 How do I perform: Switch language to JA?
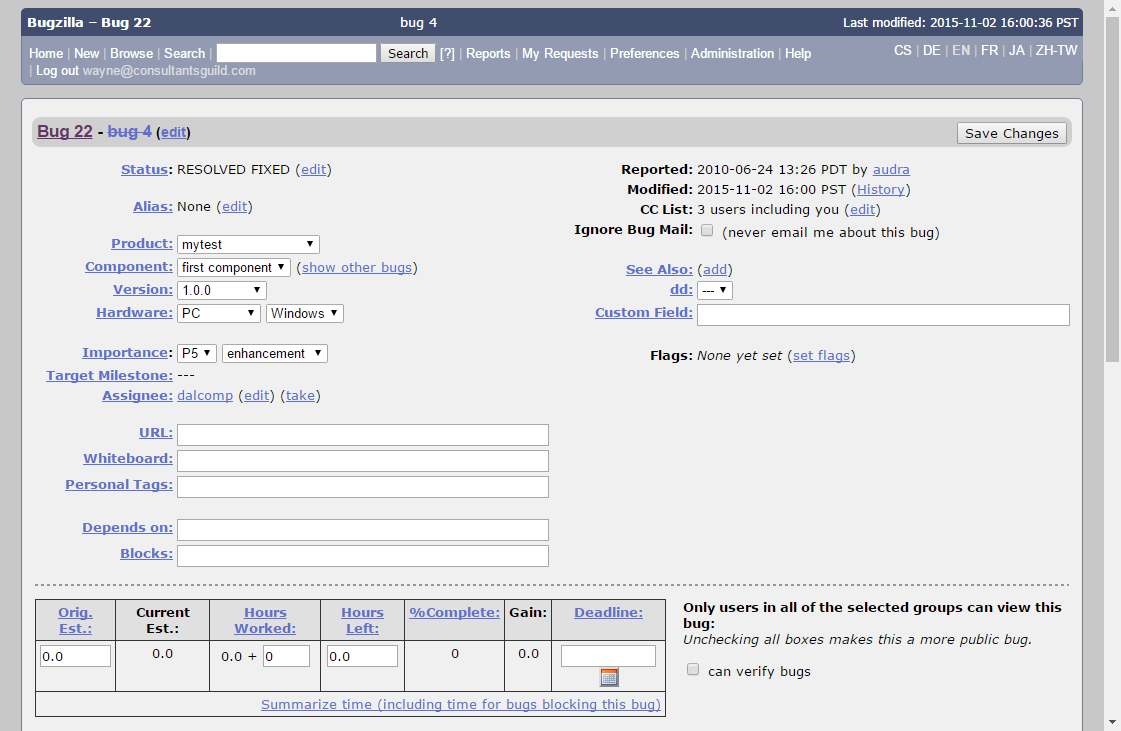tap(1016, 50)
